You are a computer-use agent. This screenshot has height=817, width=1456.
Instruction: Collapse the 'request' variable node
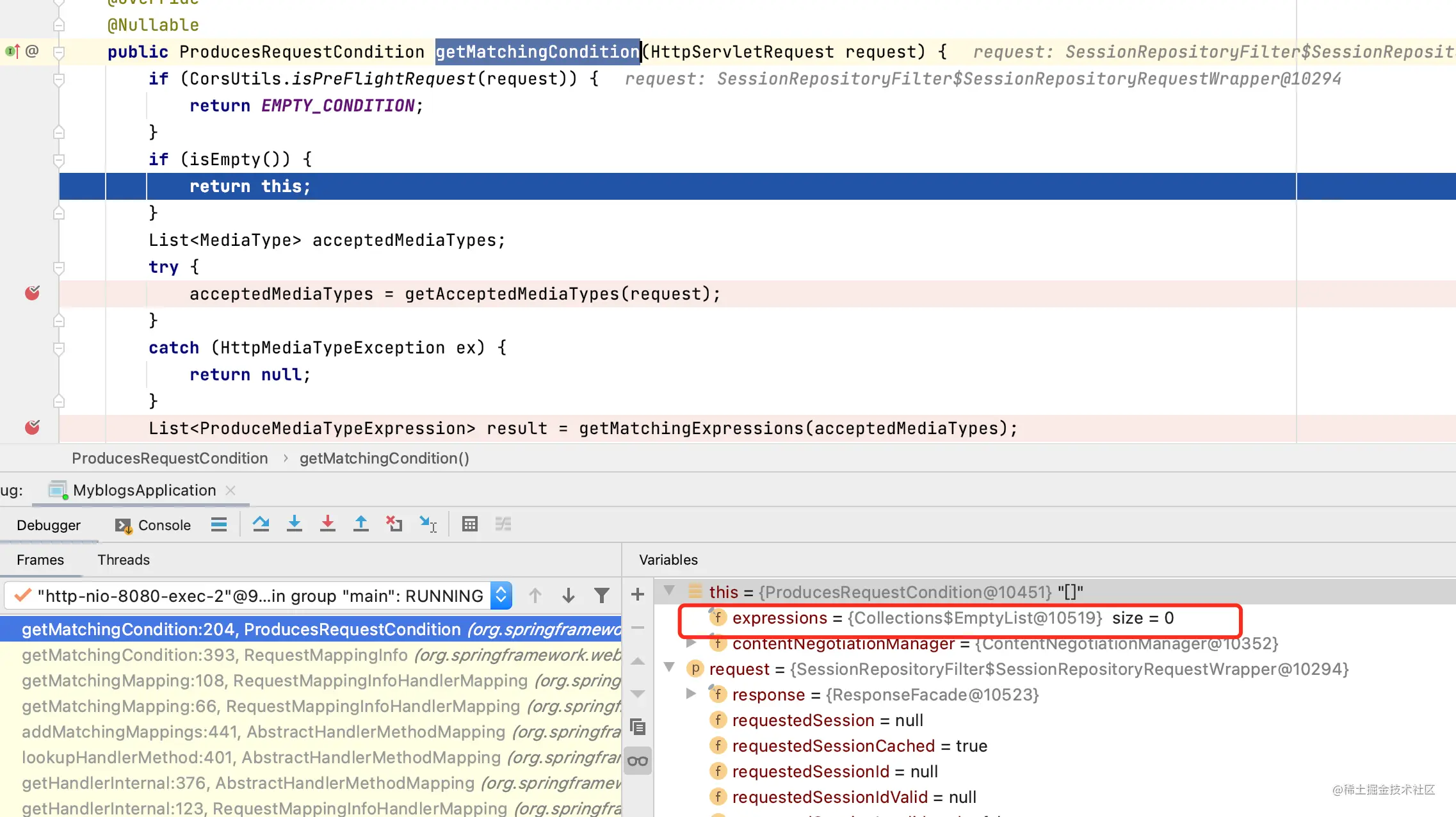tap(669, 668)
